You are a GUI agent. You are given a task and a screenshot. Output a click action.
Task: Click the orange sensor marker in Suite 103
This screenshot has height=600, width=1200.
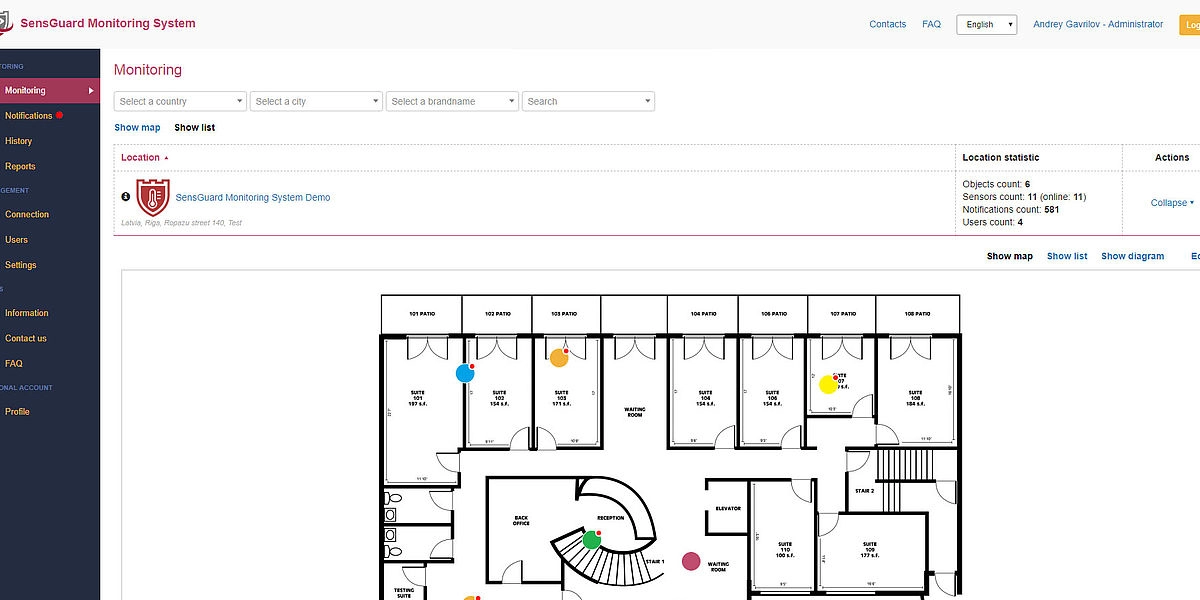click(x=559, y=357)
